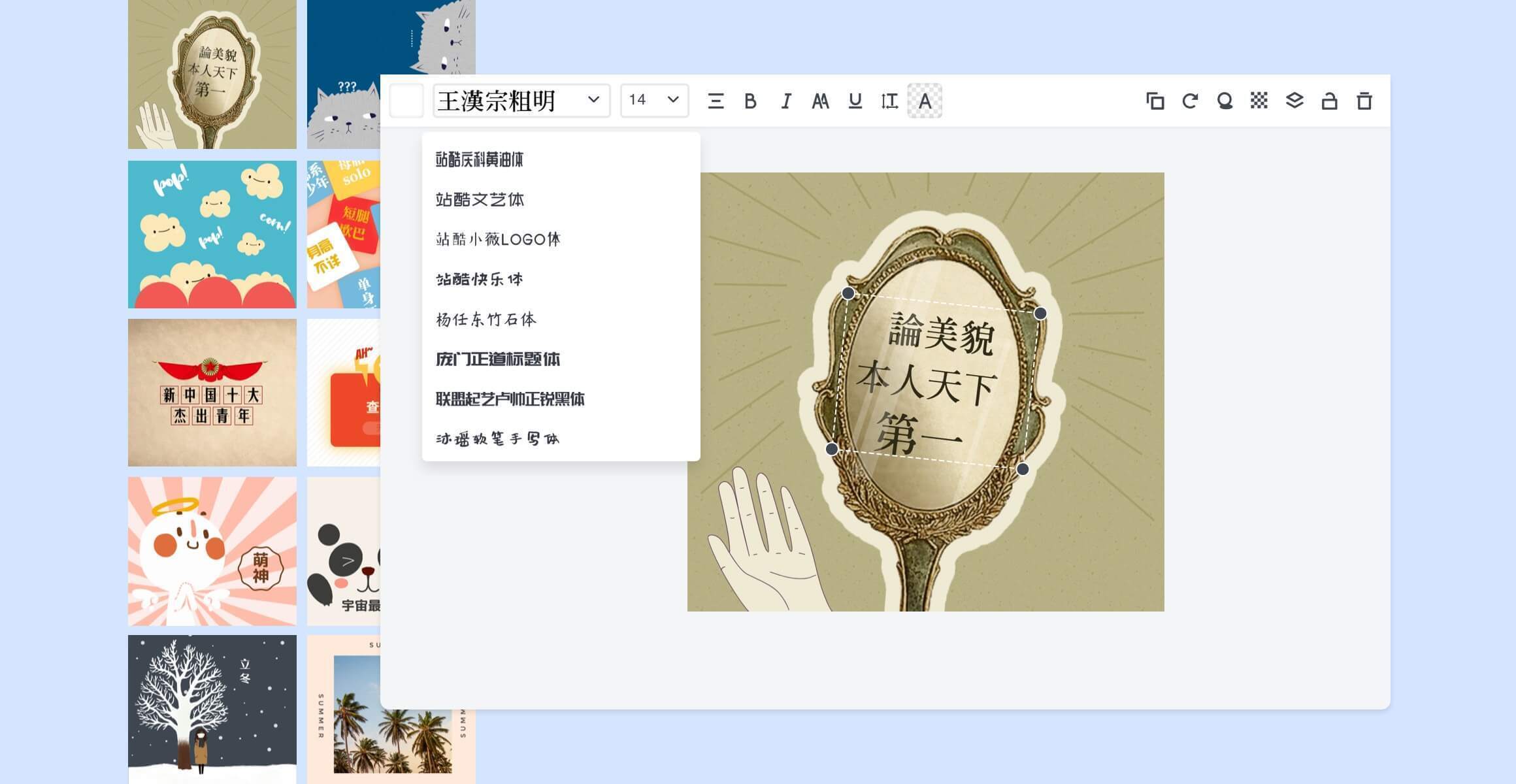Duplicate the selected element
This screenshot has height=784, width=1516.
pyautogui.click(x=1155, y=101)
